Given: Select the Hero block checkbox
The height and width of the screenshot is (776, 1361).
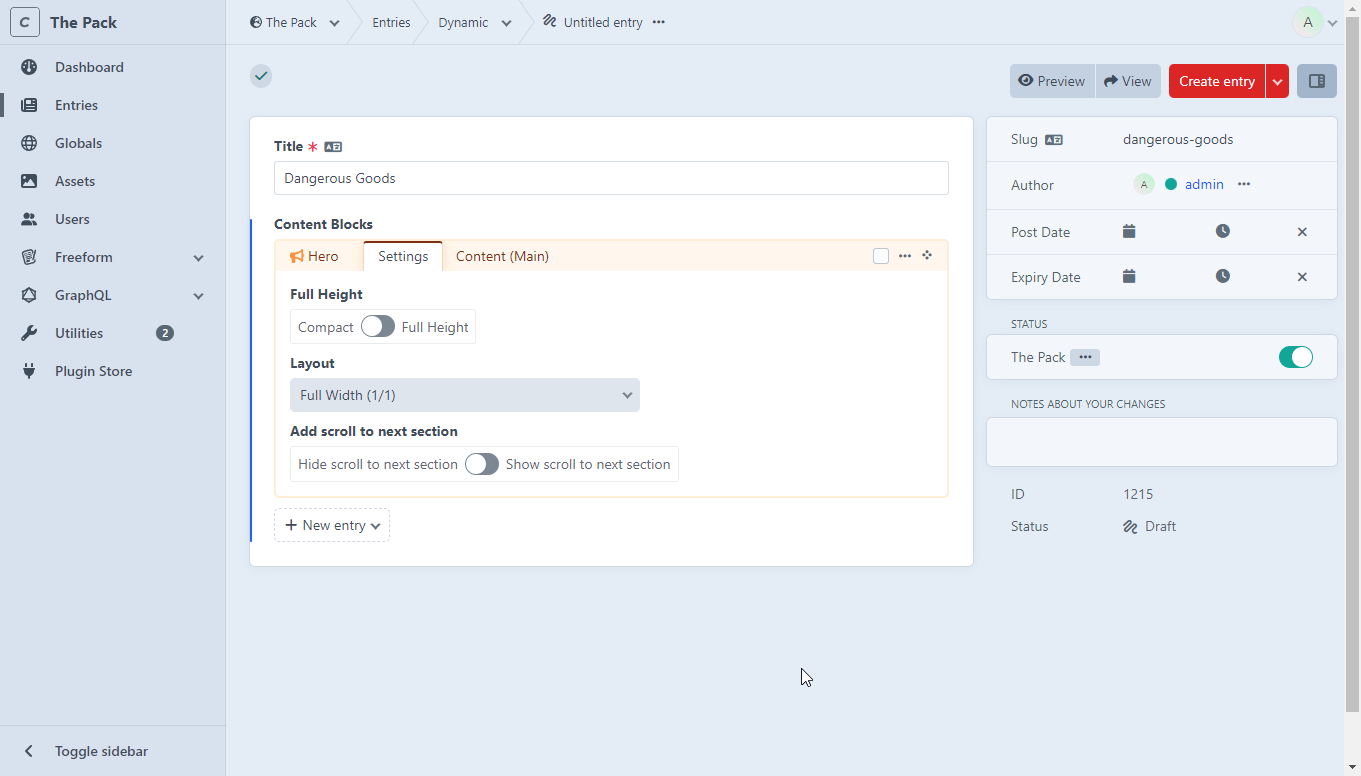Looking at the screenshot, I should (x=881, y=256).
